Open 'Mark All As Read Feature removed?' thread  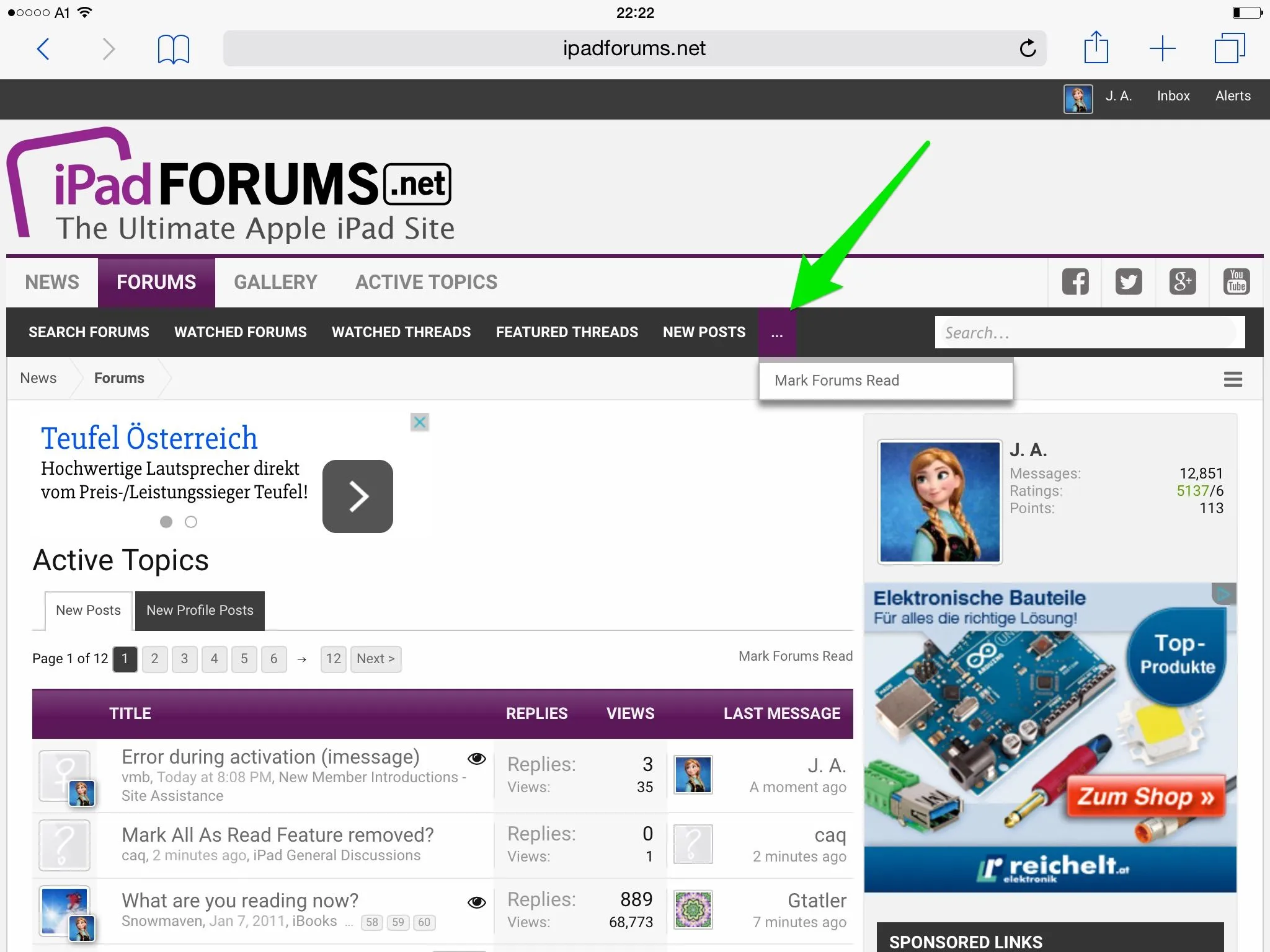point(278,835)
